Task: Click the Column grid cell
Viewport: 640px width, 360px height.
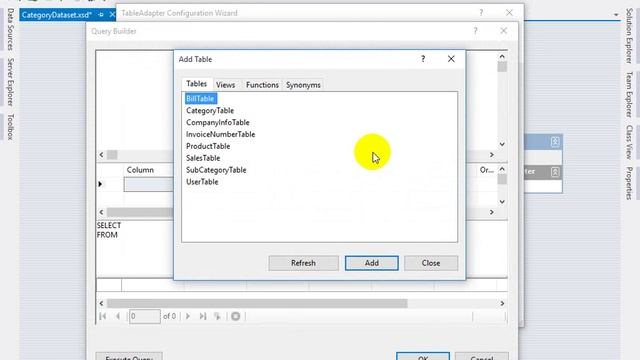Action: click(x=149, y=184)
